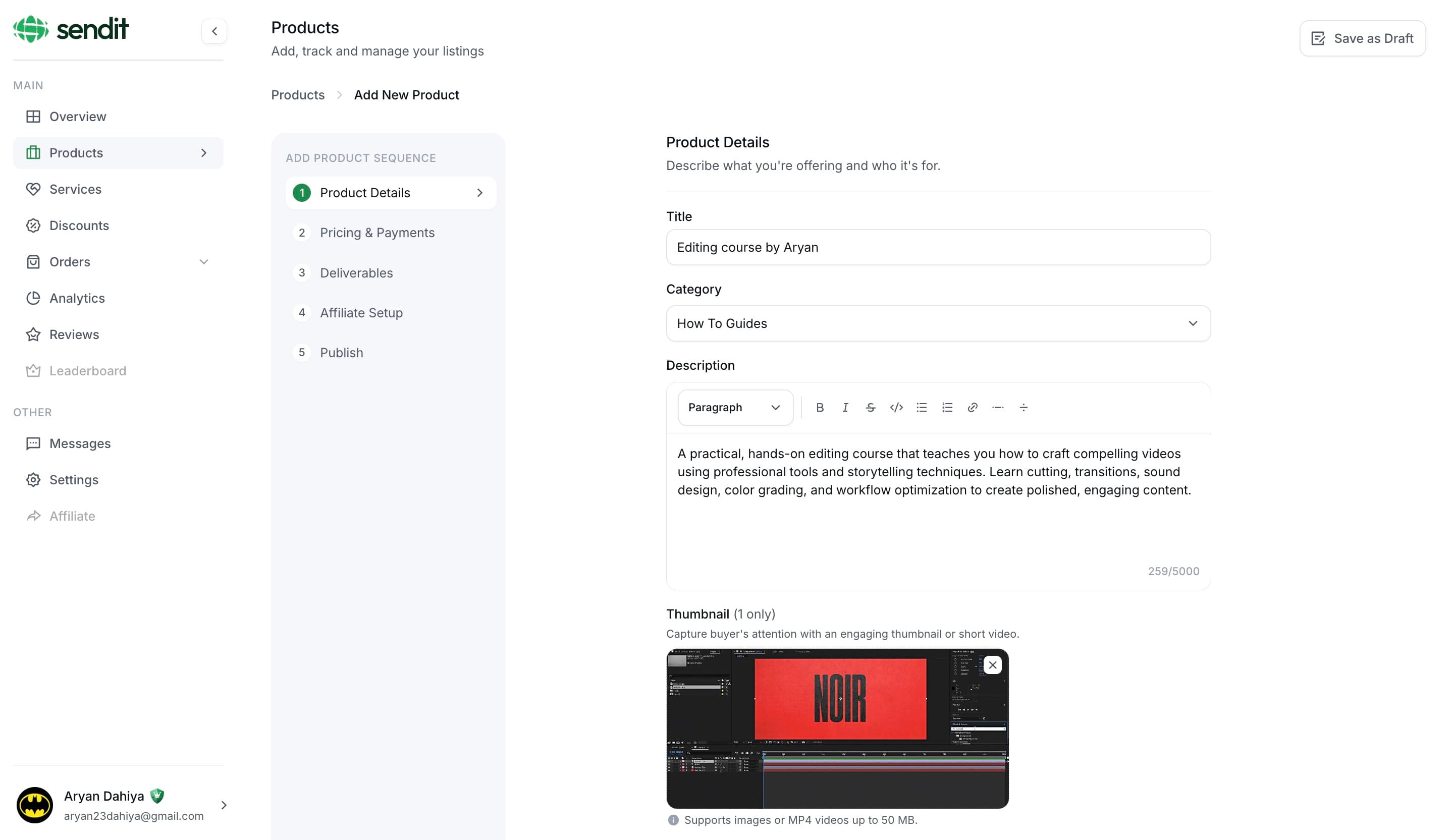
Task: Click inside the description text area
Action: coord(939,501)
